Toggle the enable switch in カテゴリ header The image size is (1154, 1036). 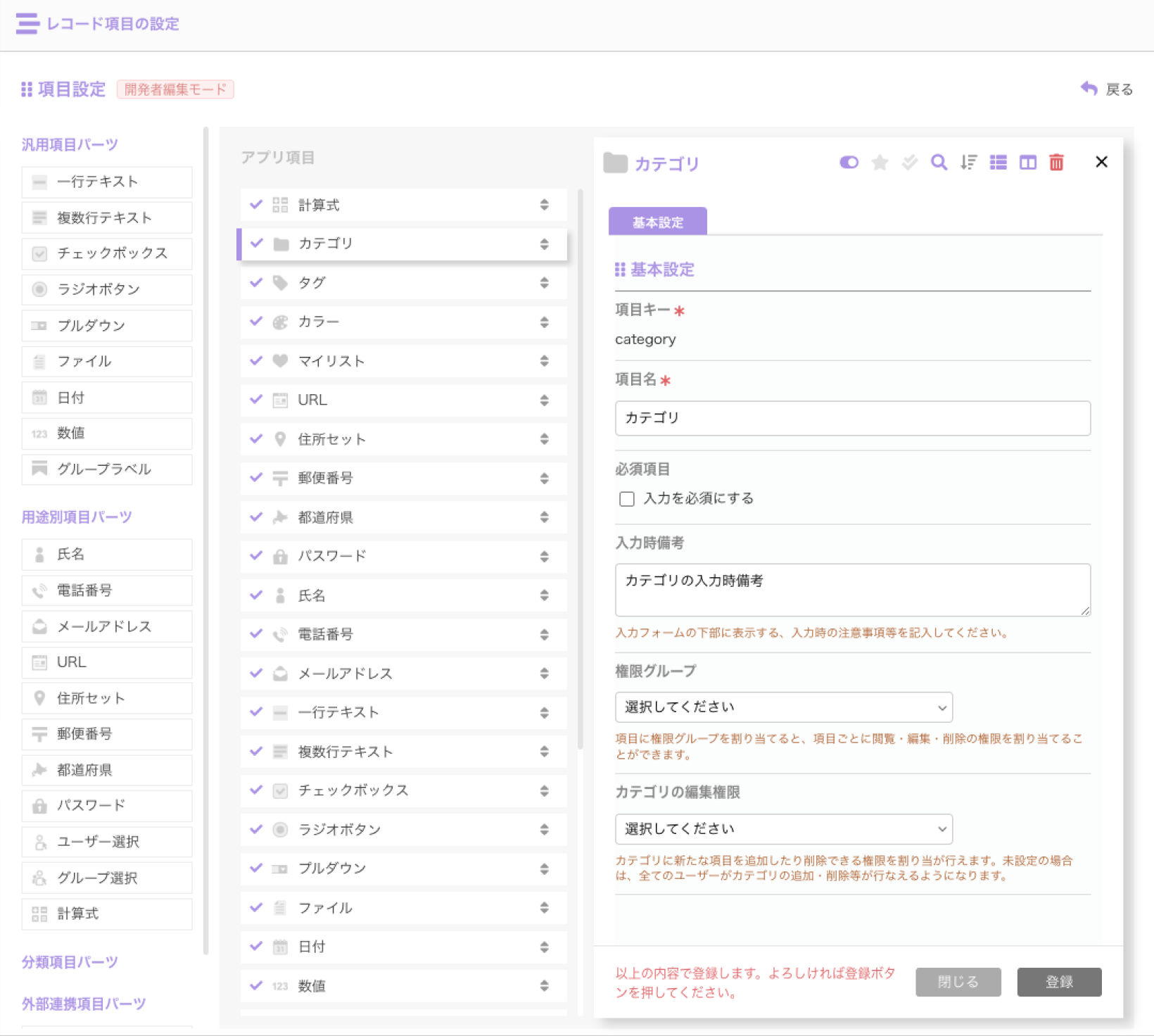[x=849, y=163]
